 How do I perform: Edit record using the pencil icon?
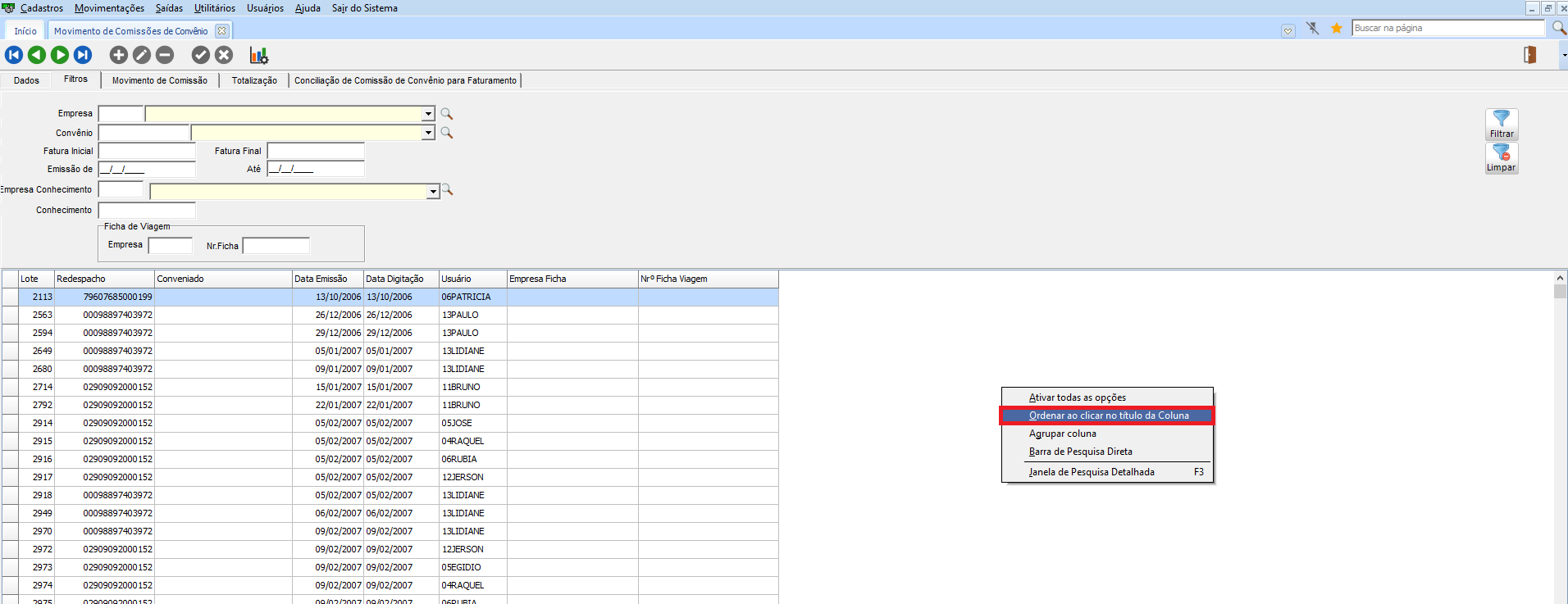point(142,55)
